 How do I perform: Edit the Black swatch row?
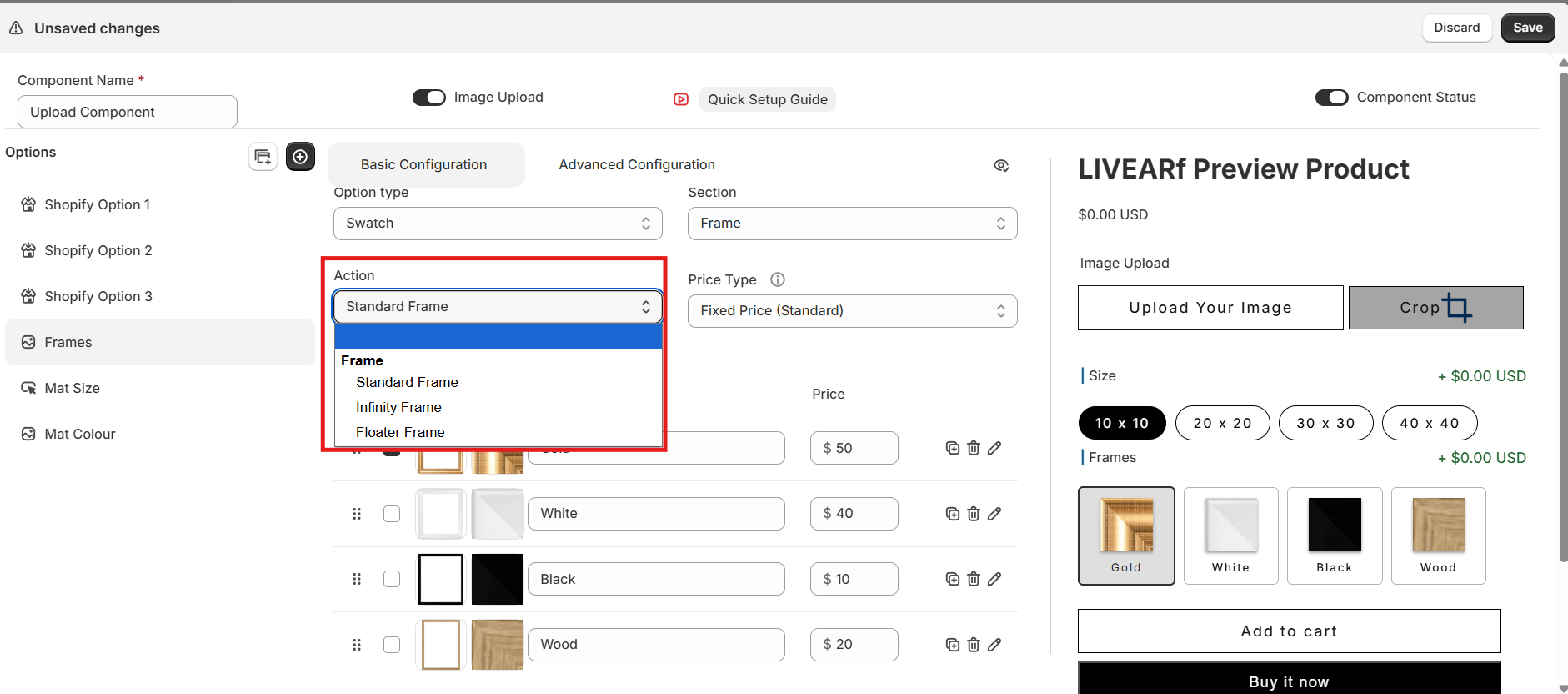point(994,579)
